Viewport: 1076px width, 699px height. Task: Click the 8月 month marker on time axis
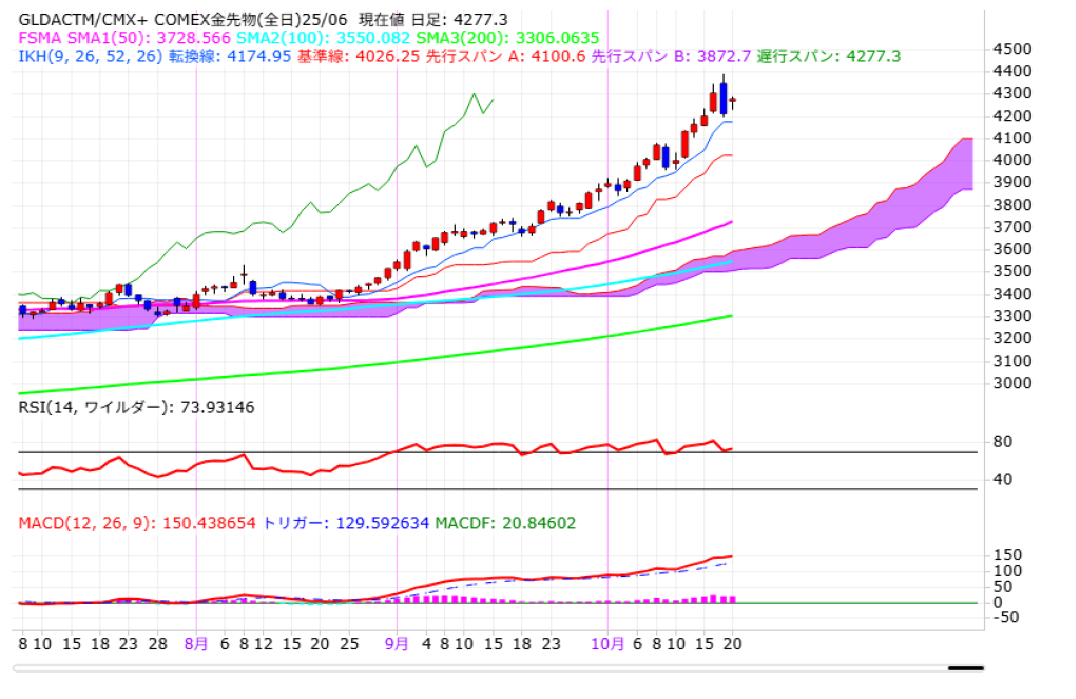196,645
